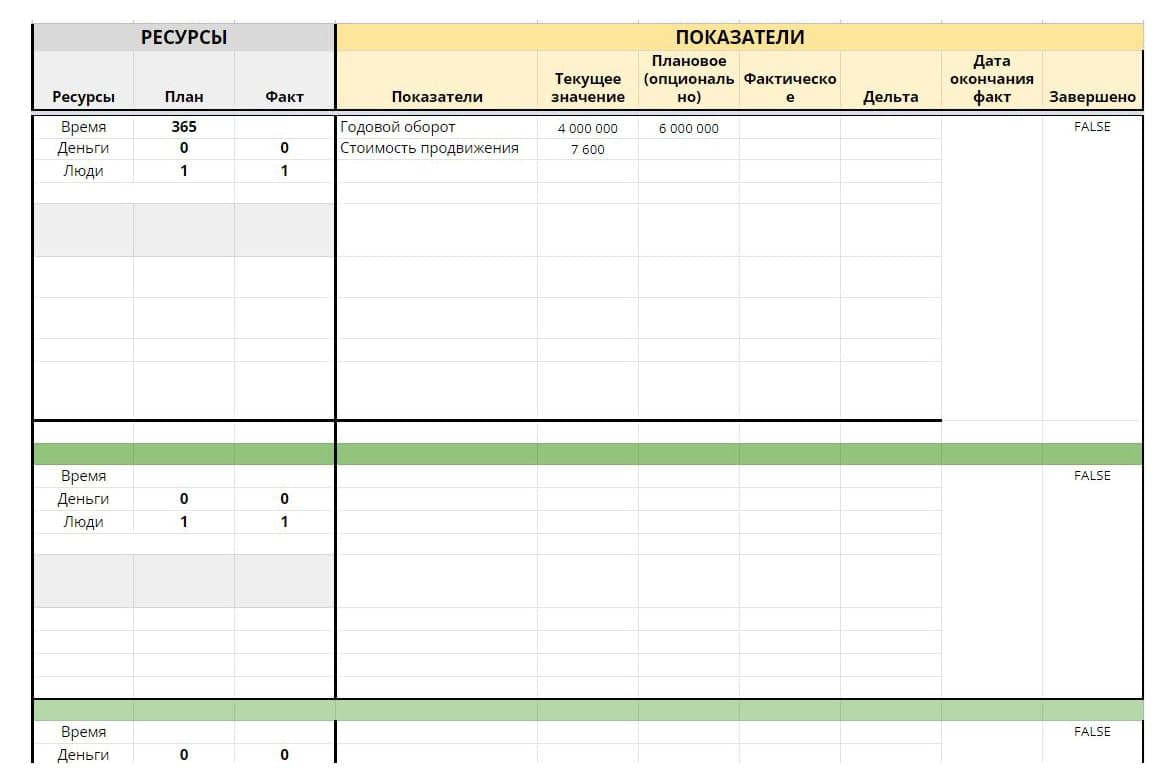The image size is (1176, 783).
Task: Select the РЕСУРСЫ header cell
Action: (184, 37)
